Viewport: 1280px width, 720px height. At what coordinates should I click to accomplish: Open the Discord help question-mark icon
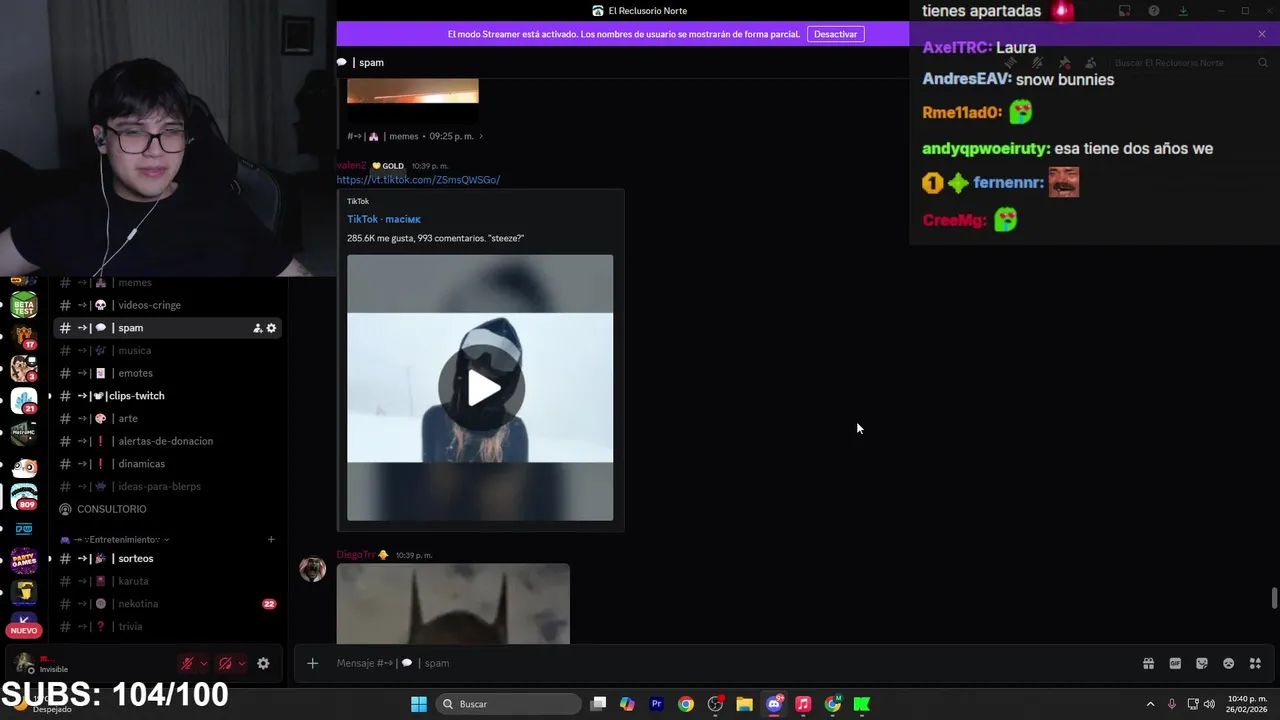tap(1154, 11)
